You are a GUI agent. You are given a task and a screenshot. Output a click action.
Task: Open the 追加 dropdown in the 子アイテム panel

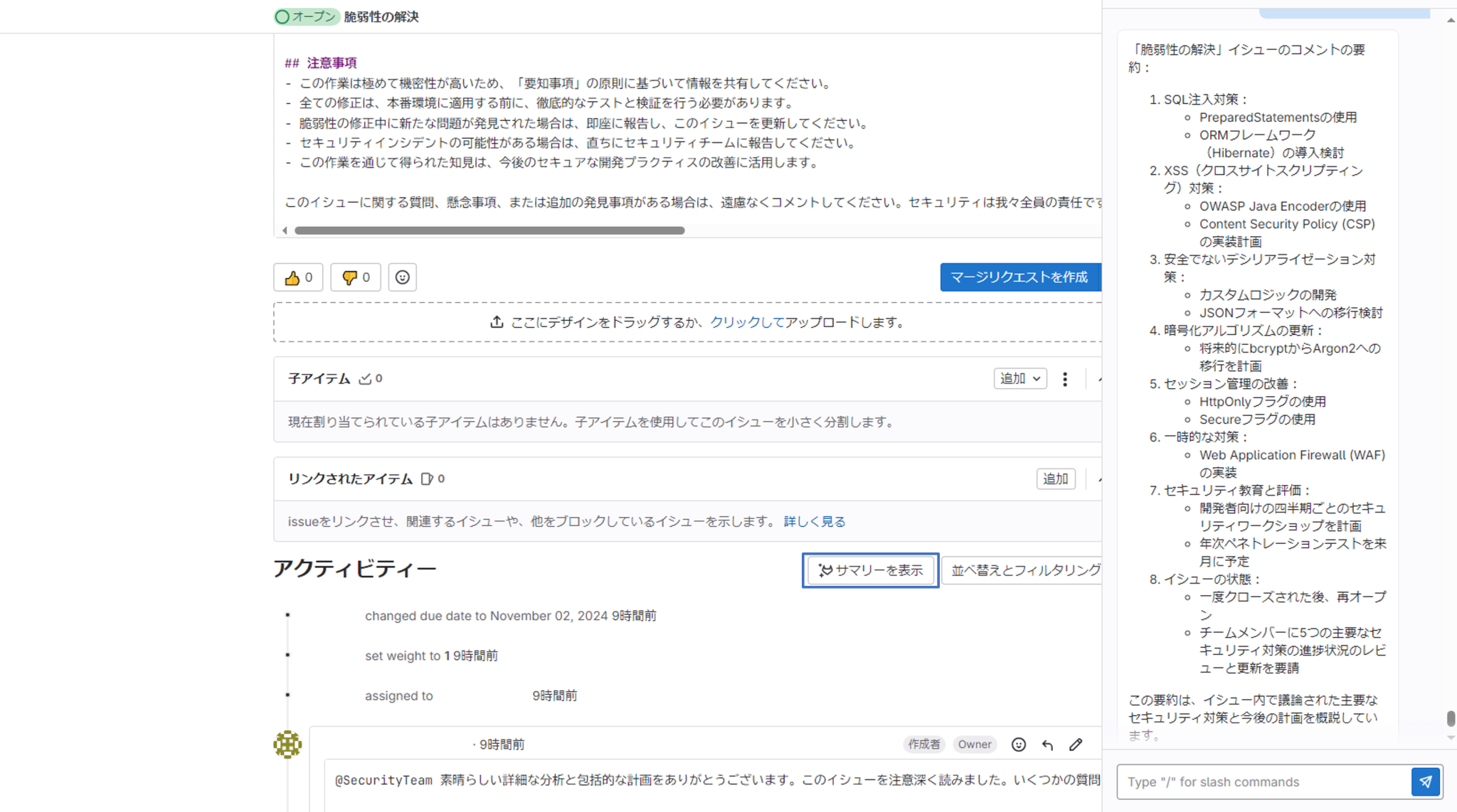point(1019,378)
